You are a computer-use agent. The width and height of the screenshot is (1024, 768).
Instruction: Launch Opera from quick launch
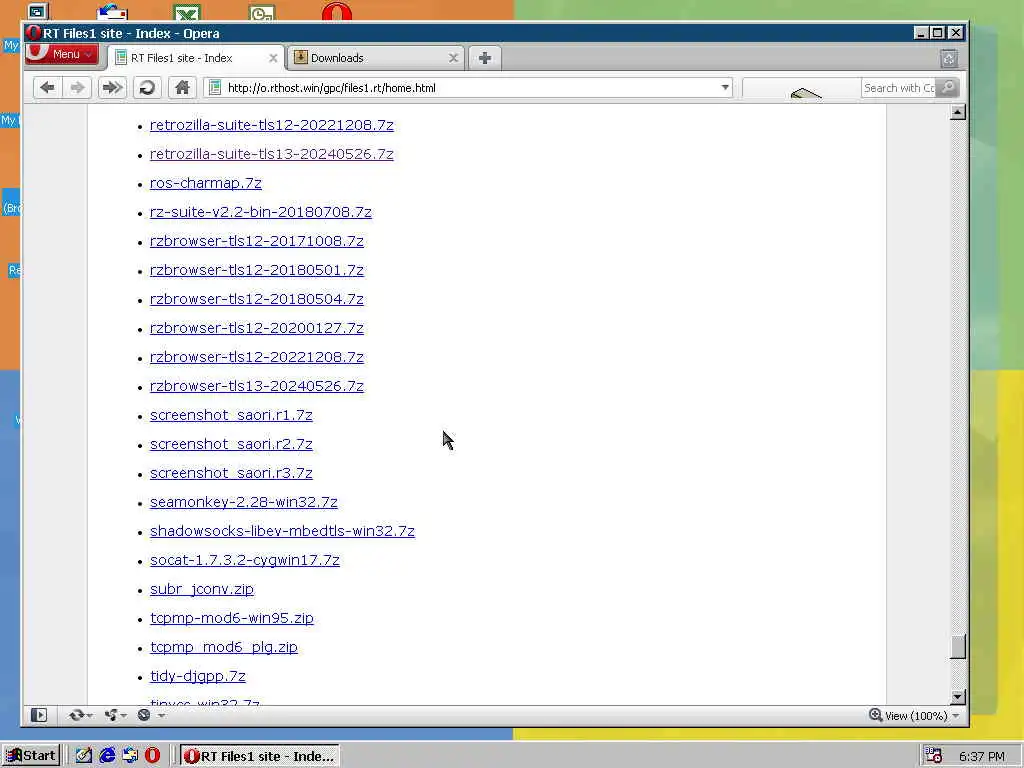point(152,756)
